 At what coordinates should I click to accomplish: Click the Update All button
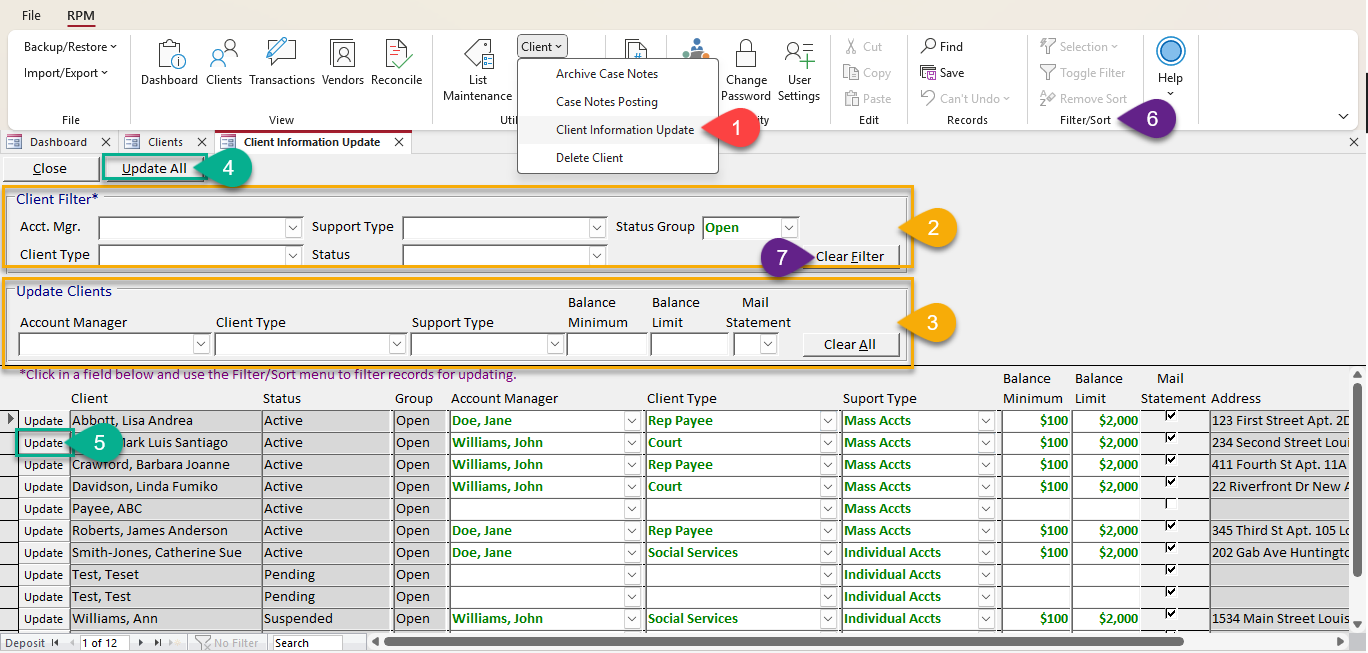tap(154, 168)
